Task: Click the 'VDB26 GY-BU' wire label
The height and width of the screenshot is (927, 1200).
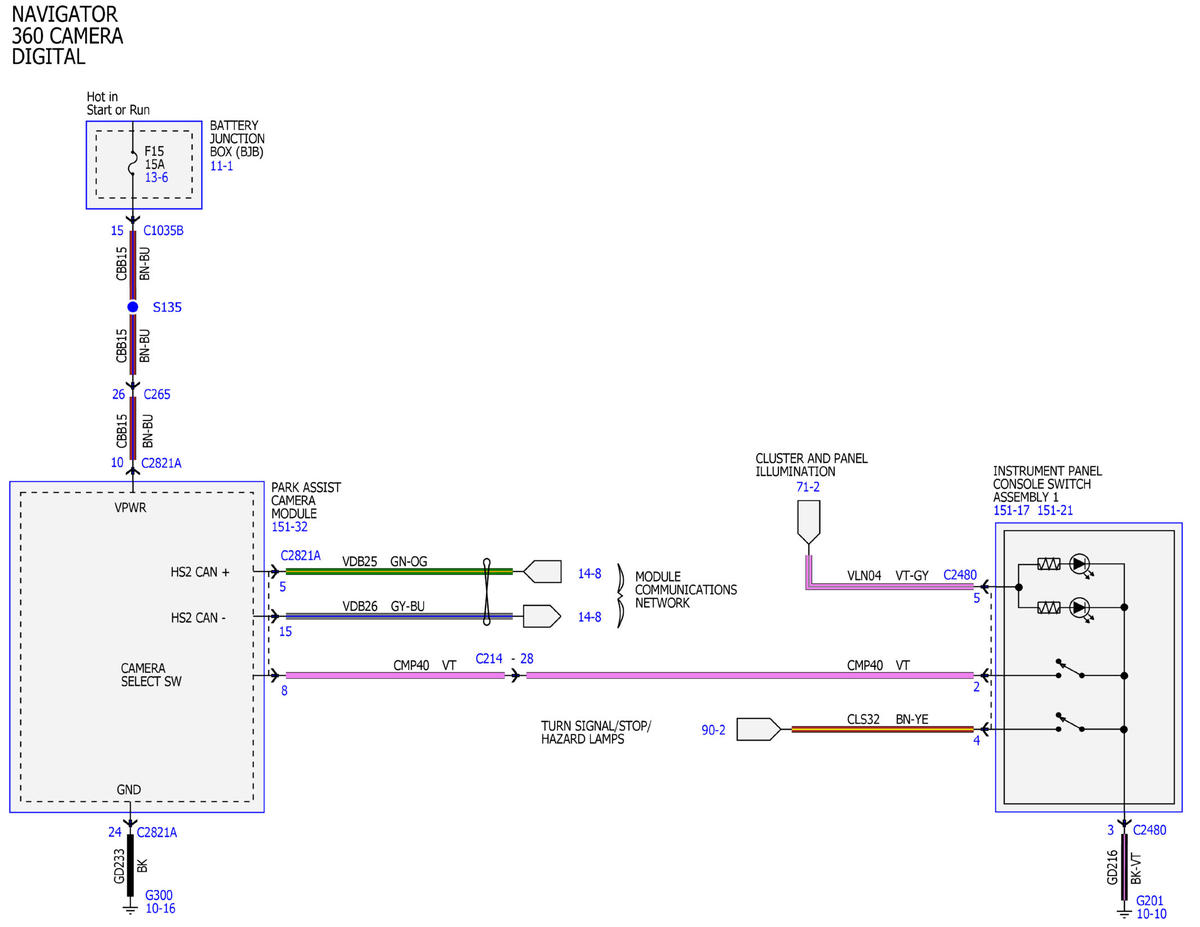Action: coord(385,606)
